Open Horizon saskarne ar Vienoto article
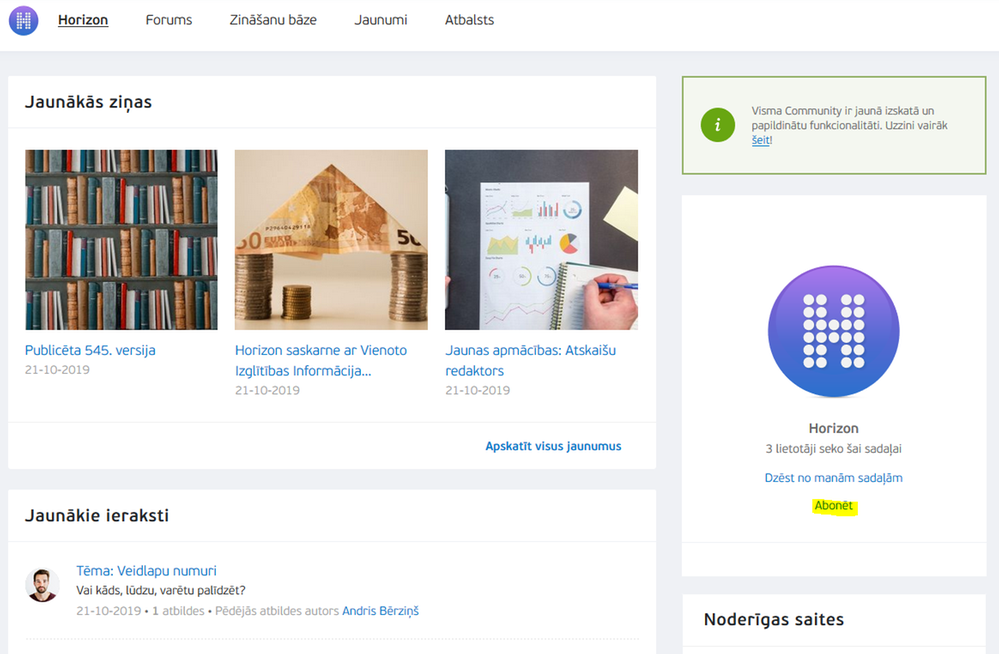 [x=320, y=360]
